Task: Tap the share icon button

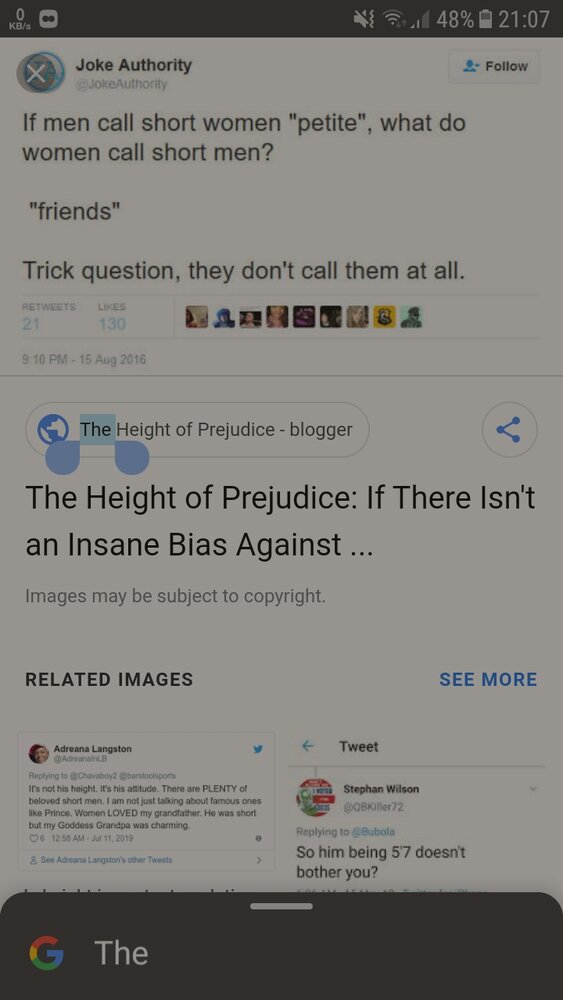Action: point(509,430)
